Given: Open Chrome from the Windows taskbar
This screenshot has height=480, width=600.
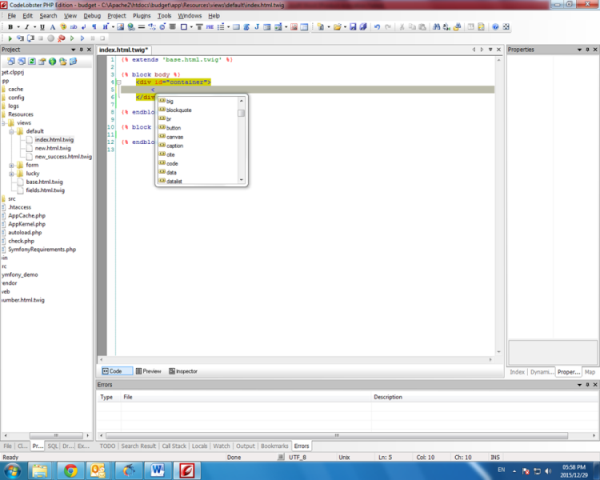Looking at the screenshot, I should [x=70, y=468].
